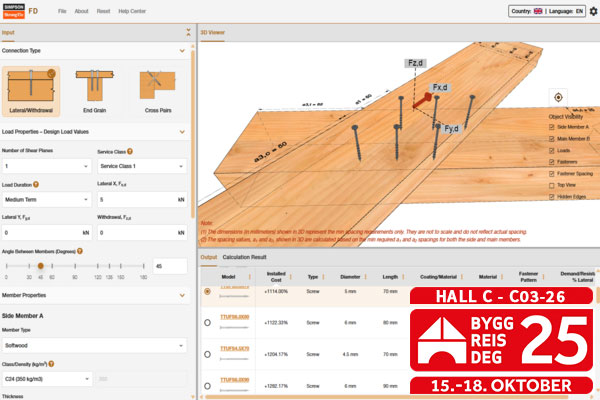Open the Load Duration dropdown
Screen dimensions: 600x400
point(46,200)
